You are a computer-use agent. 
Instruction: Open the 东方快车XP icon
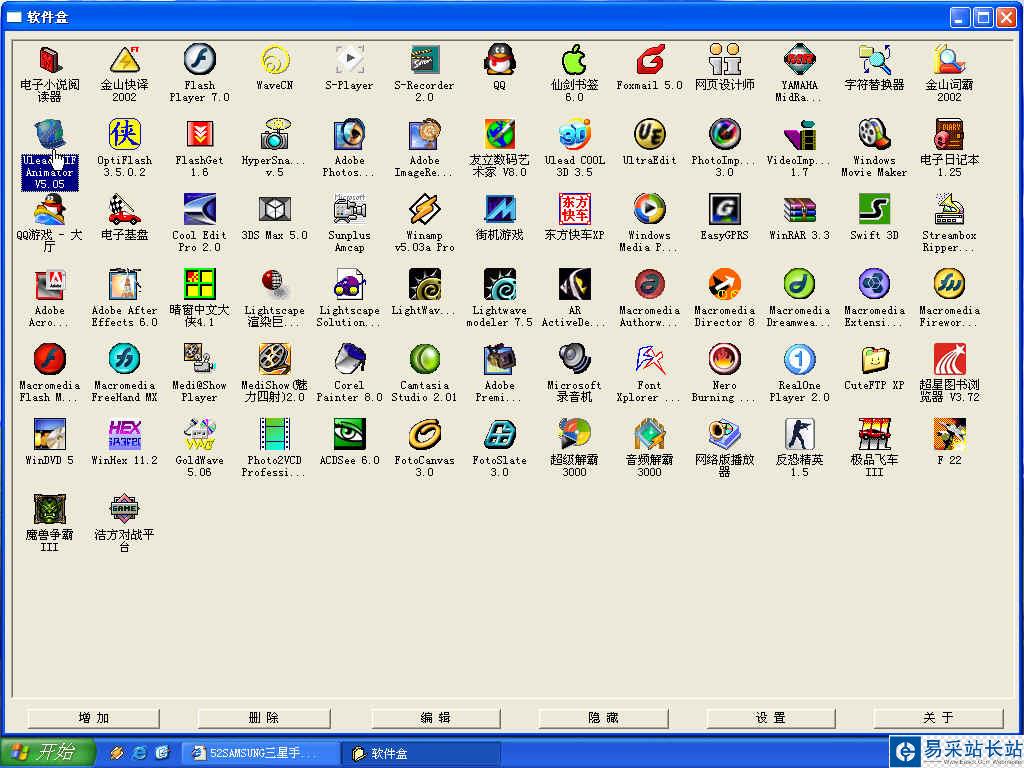click(x=575, y=210)
